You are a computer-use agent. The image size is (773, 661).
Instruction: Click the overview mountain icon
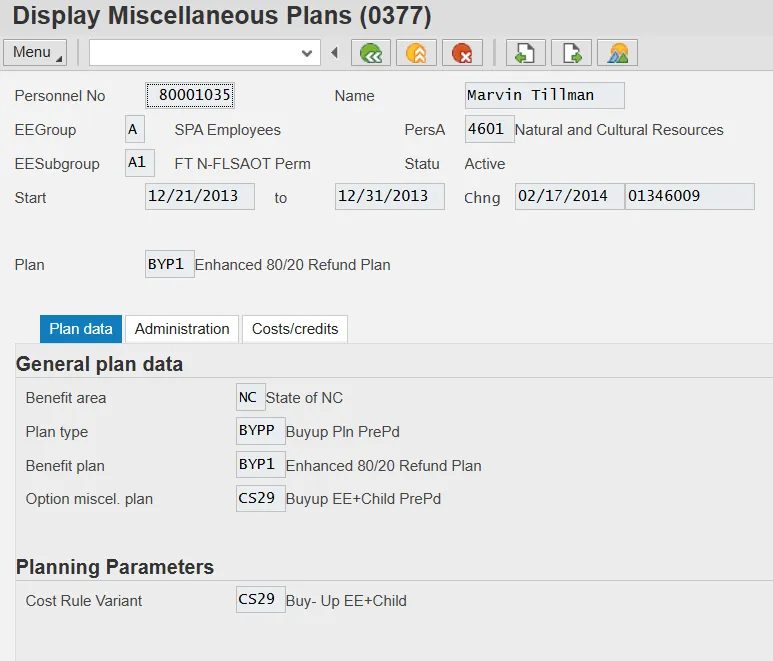[617, 53]
